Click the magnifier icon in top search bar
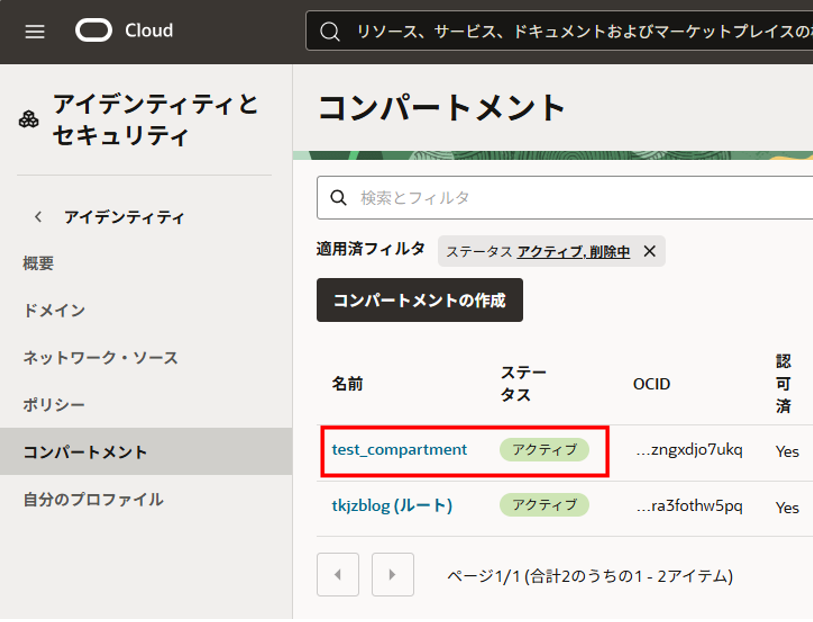The image size is (813, 622). [330, 33]
